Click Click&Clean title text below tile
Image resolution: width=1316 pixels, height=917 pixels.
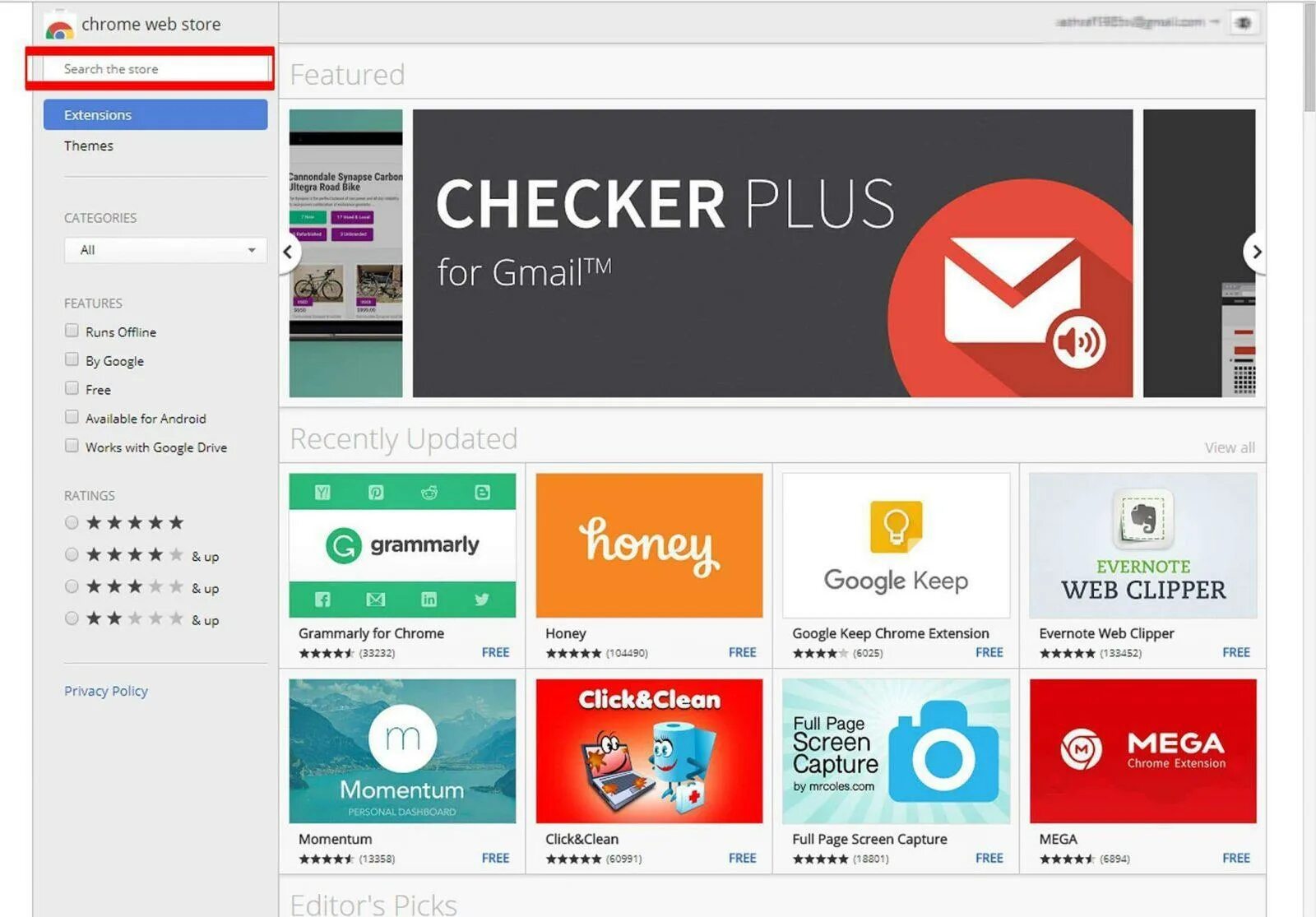click(582, 839)
